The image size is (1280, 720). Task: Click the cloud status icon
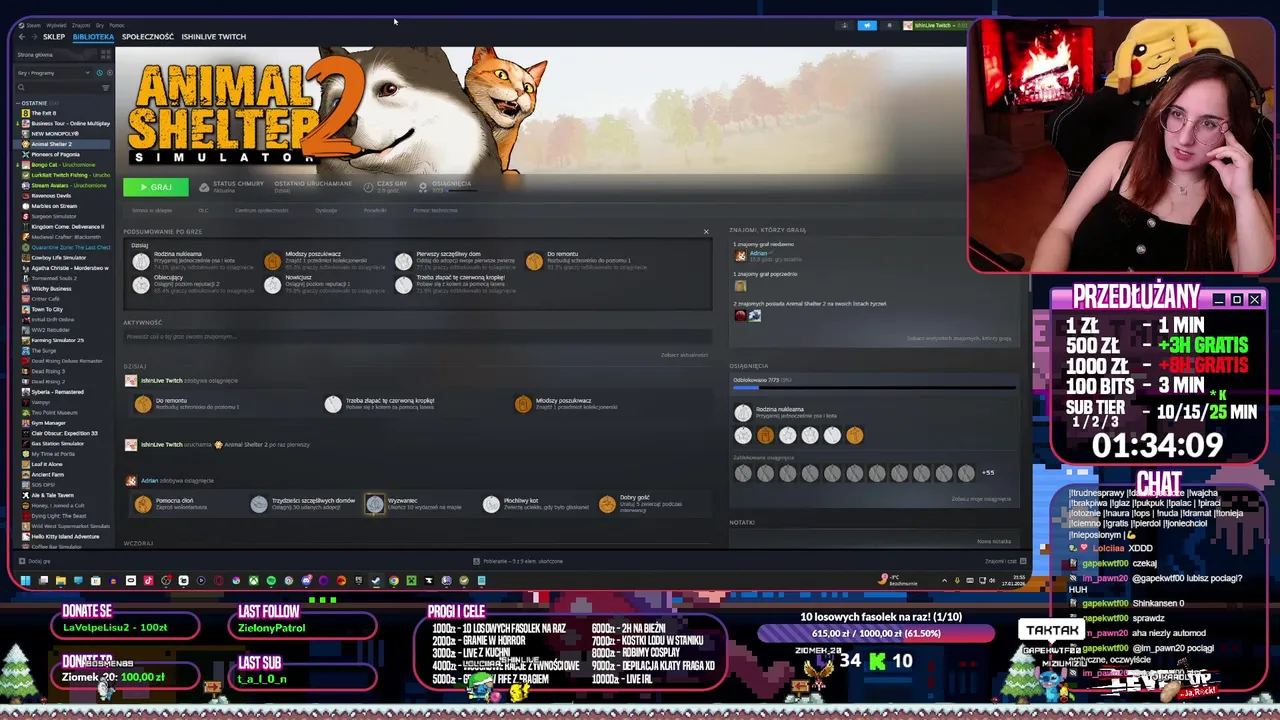coord(204,187)
